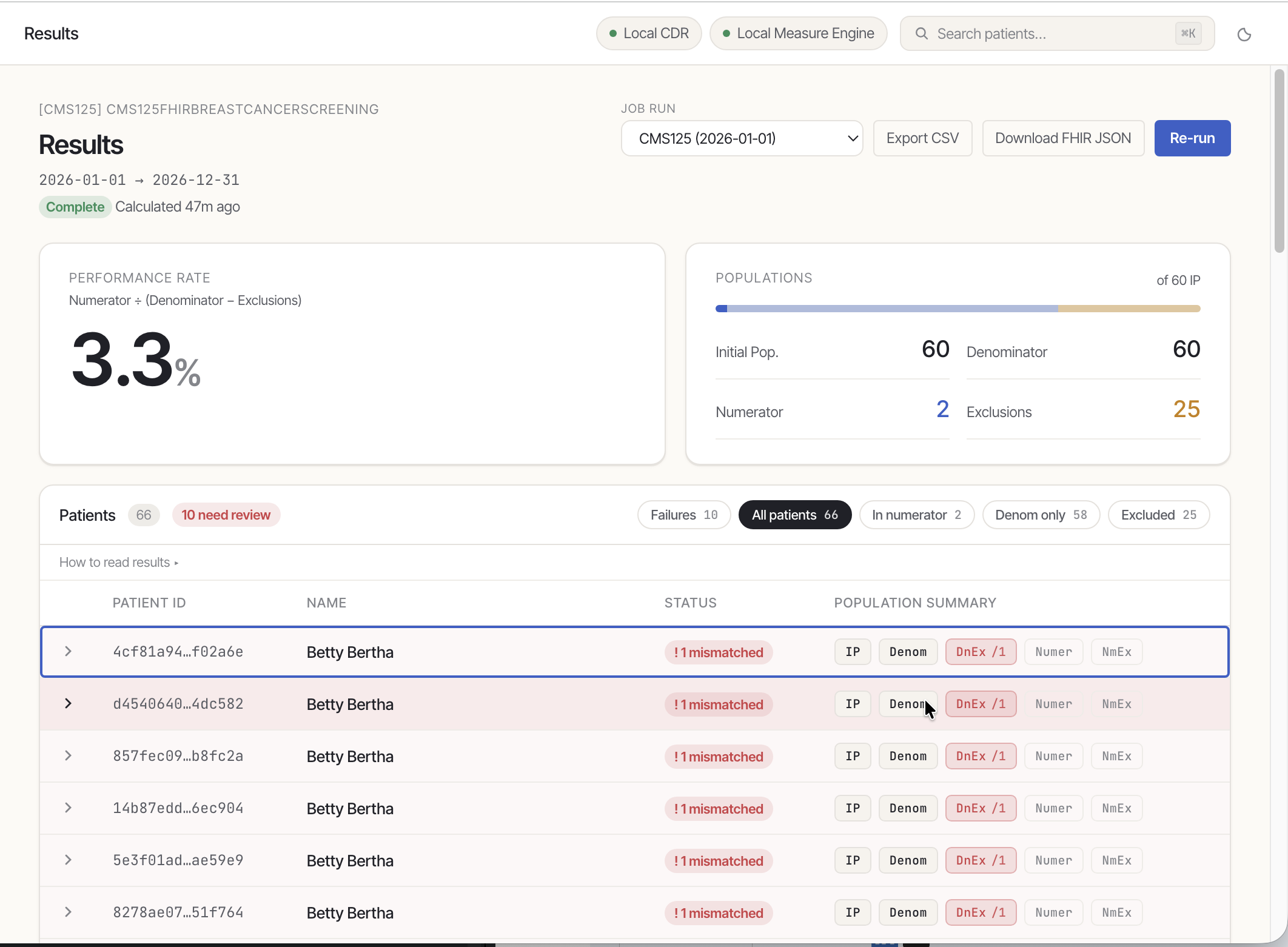Expand row for patient 857fec09…b8fc2a
Viewport: 1288px width, 947px height.
pyautogui.click(x=68, y=755)
